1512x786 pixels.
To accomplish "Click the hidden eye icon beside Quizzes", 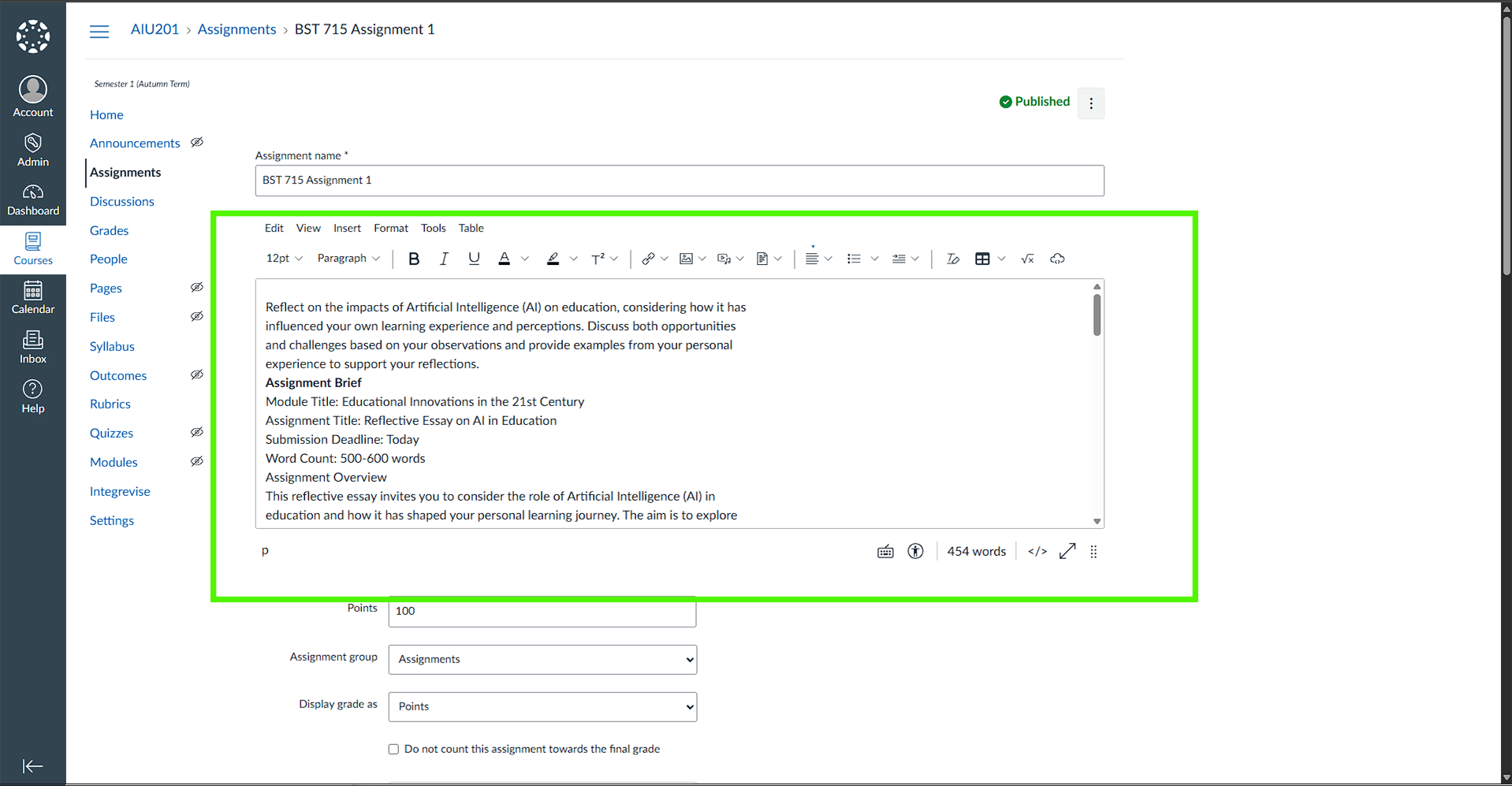I will coord(197,433).
